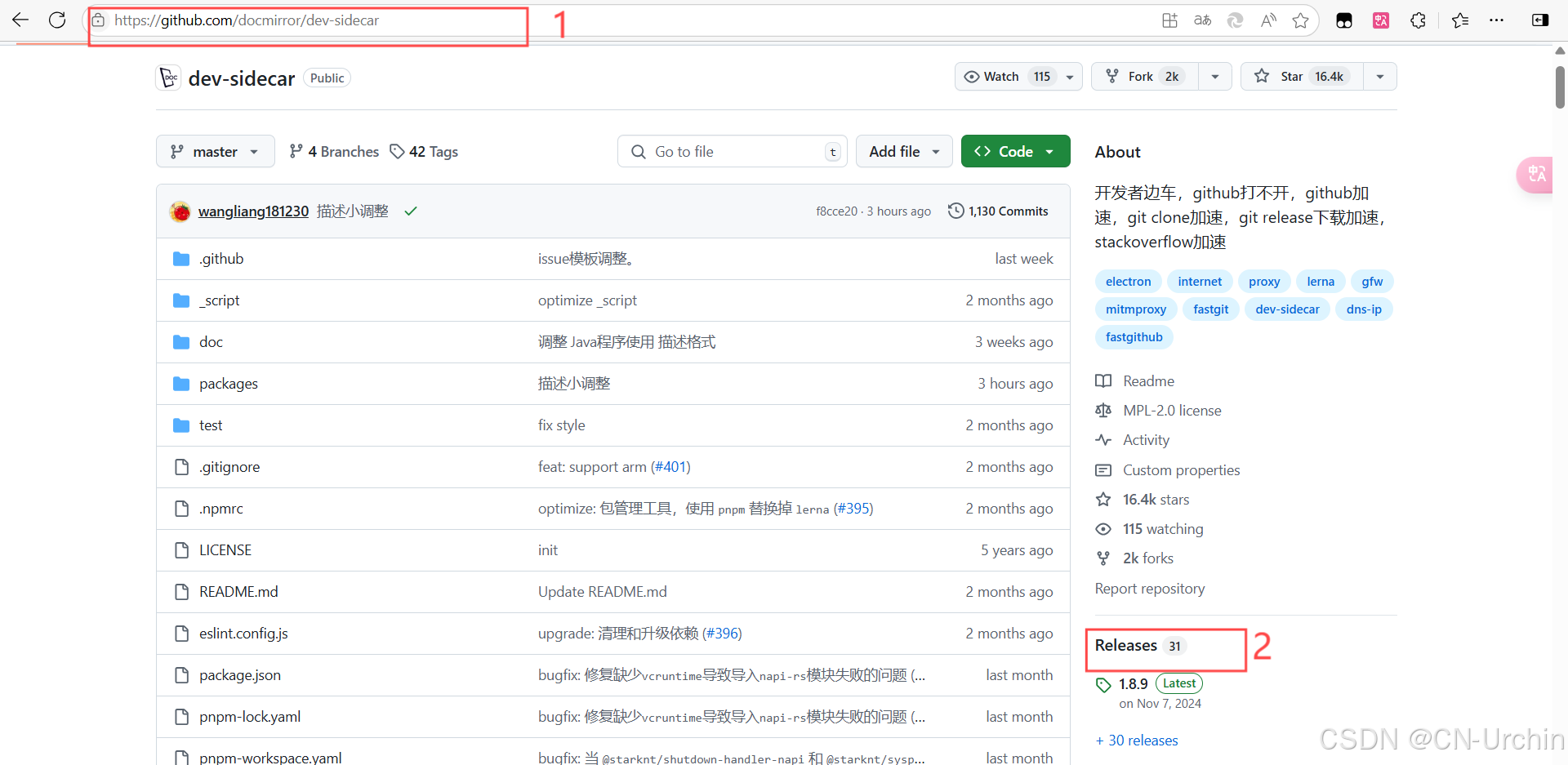Reload the page with the refresh icon
The height and width of the screenshot is (765, 1568).
pos(57,20)
